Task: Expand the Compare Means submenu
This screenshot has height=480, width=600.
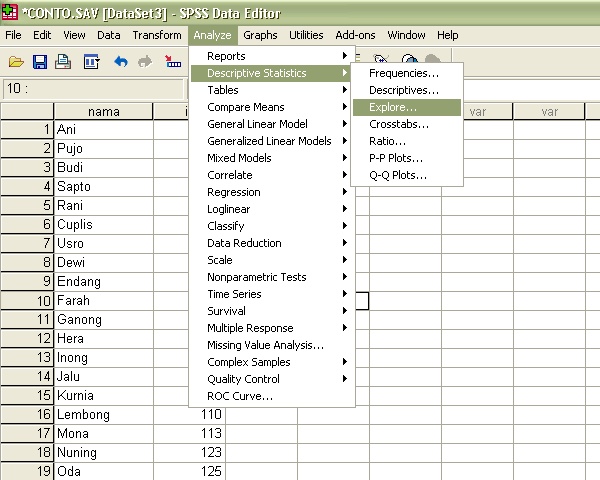Action: [272, 107]
